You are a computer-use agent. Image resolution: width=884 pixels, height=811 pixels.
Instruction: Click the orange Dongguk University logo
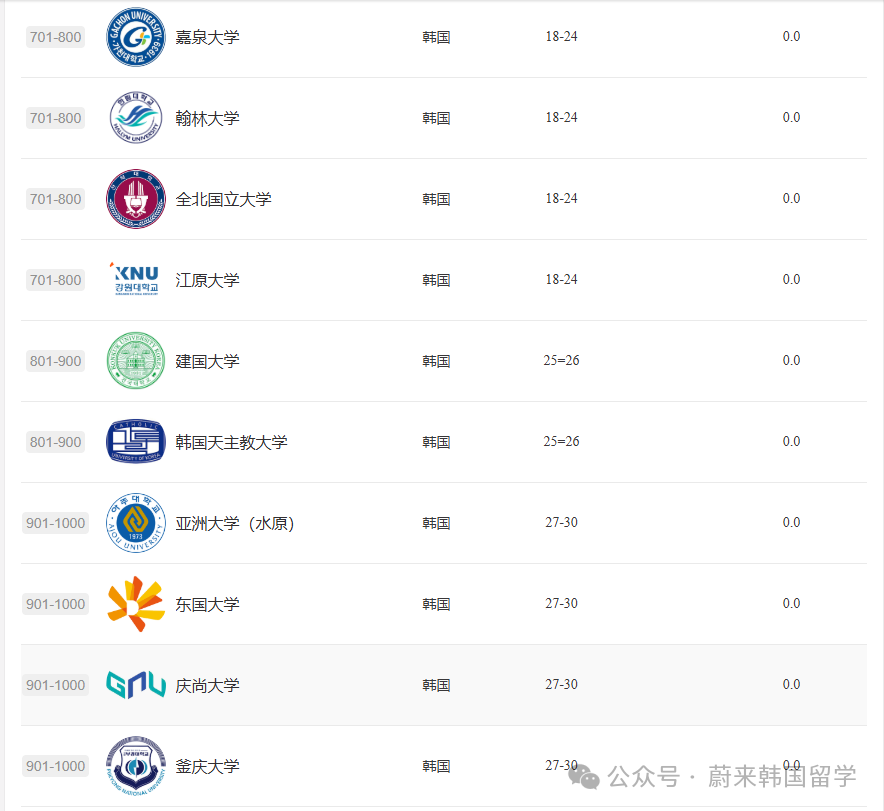coord(136,604)
